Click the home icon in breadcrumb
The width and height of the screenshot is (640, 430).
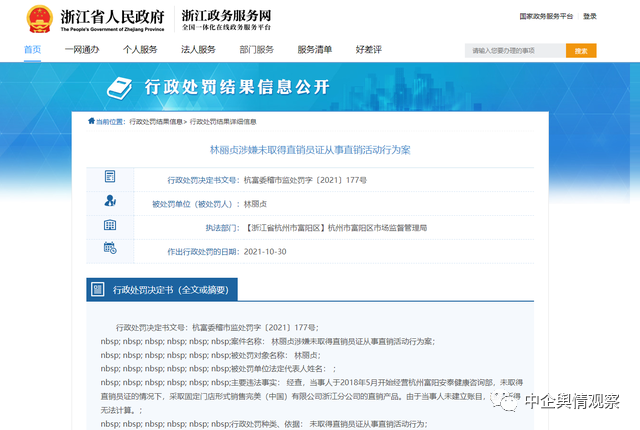[x=91, y=121]
